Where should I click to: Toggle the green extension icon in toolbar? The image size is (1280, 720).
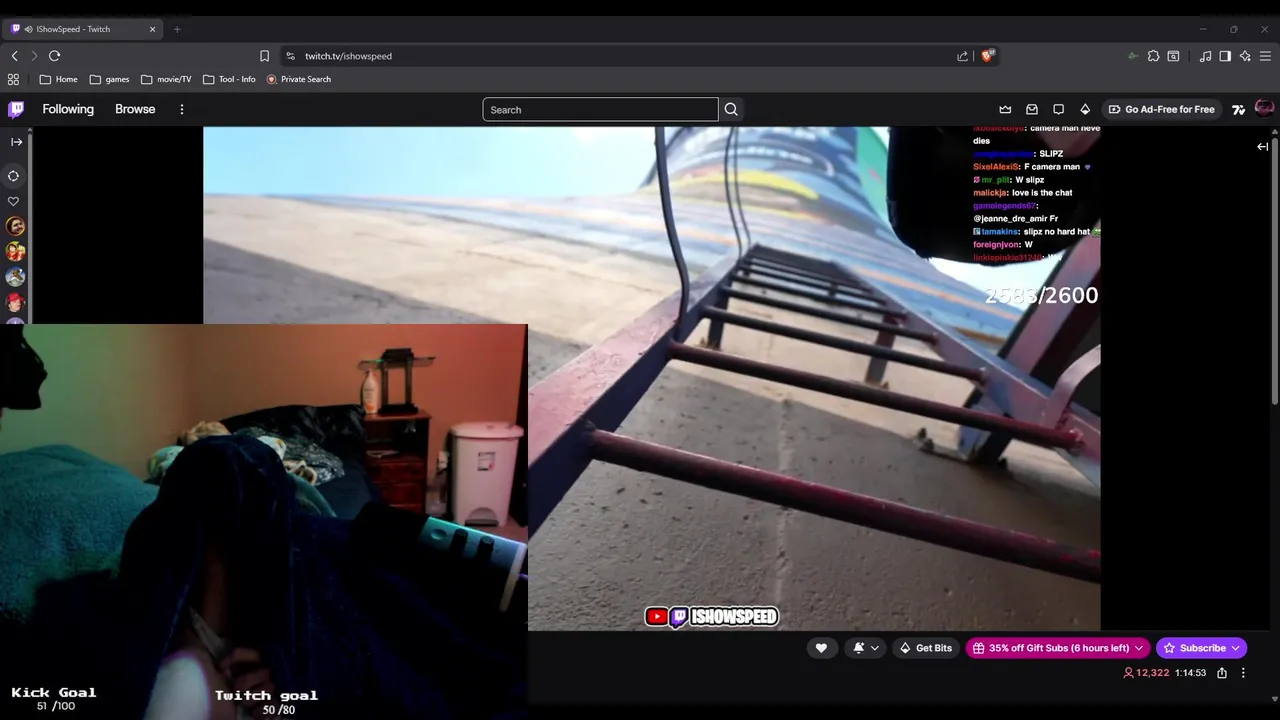tap(1132, 56)
